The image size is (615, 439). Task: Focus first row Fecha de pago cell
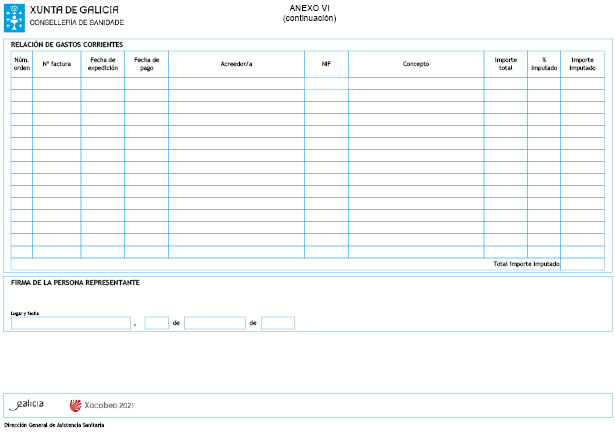(x=146, y=84)
